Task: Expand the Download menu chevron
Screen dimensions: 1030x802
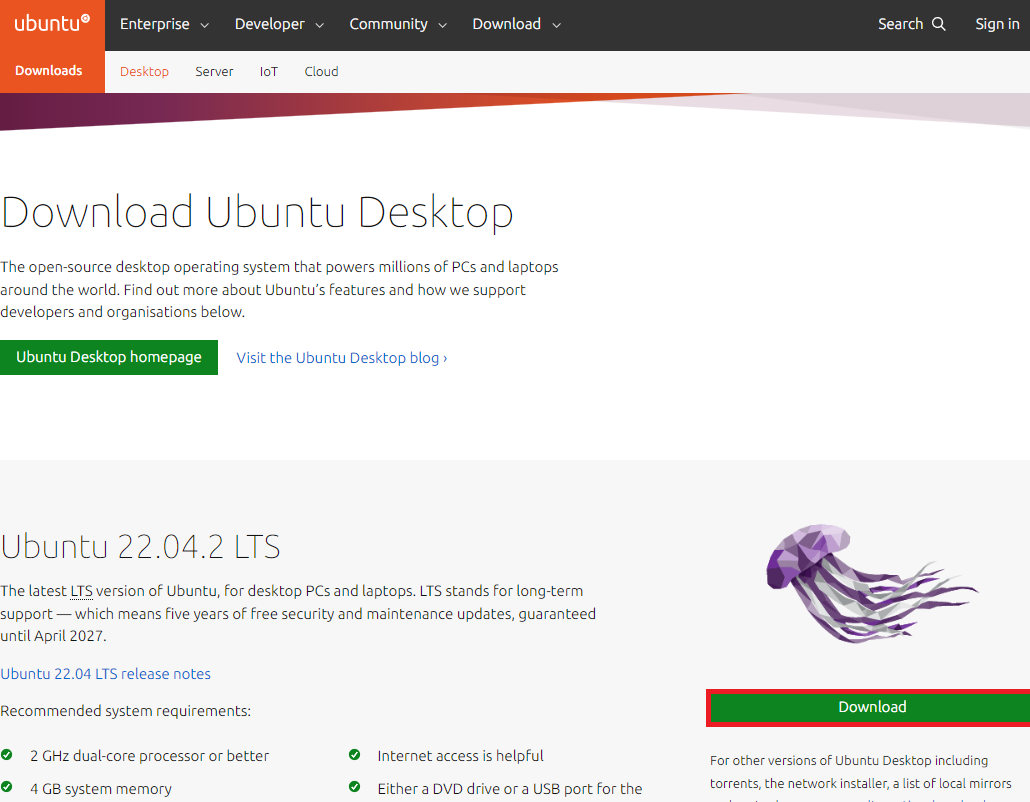Action: tap(556, 25)
